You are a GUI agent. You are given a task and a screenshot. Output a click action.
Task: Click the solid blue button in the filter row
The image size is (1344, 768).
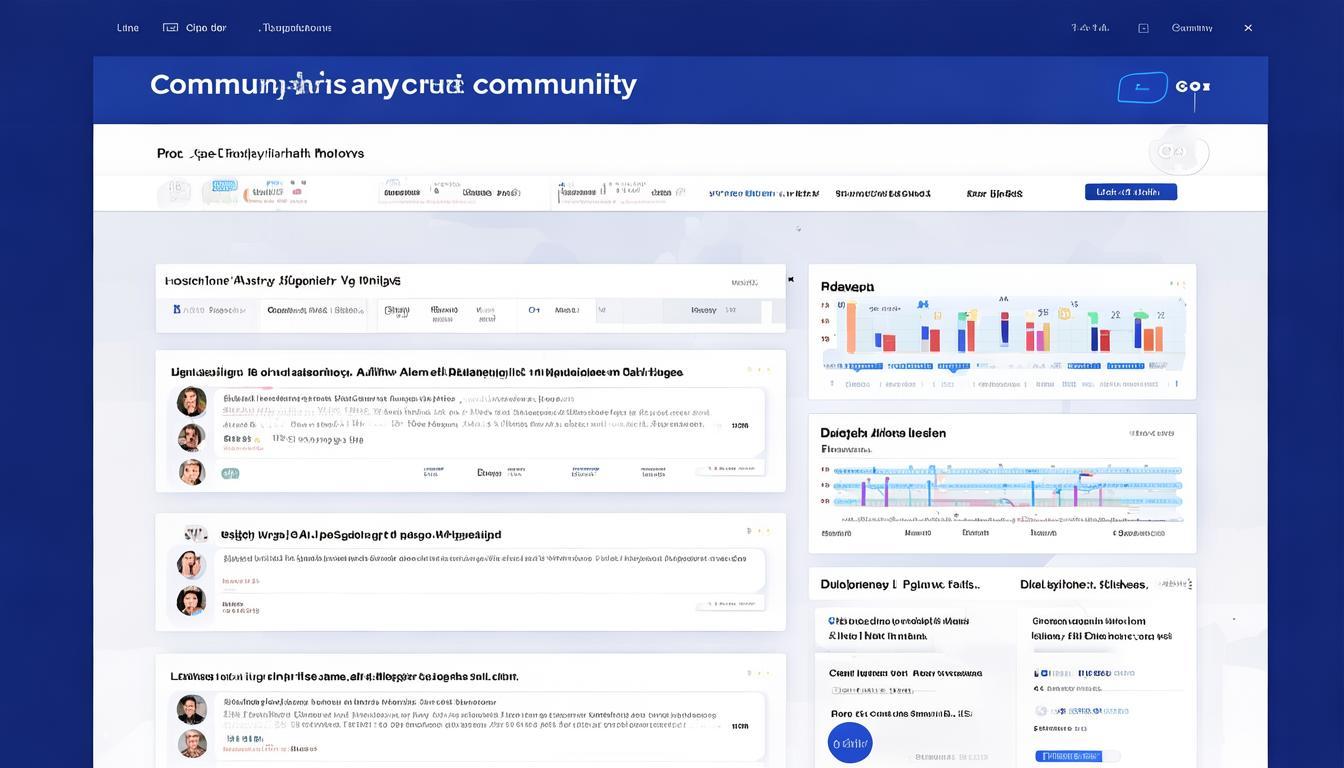[1130, 192]
